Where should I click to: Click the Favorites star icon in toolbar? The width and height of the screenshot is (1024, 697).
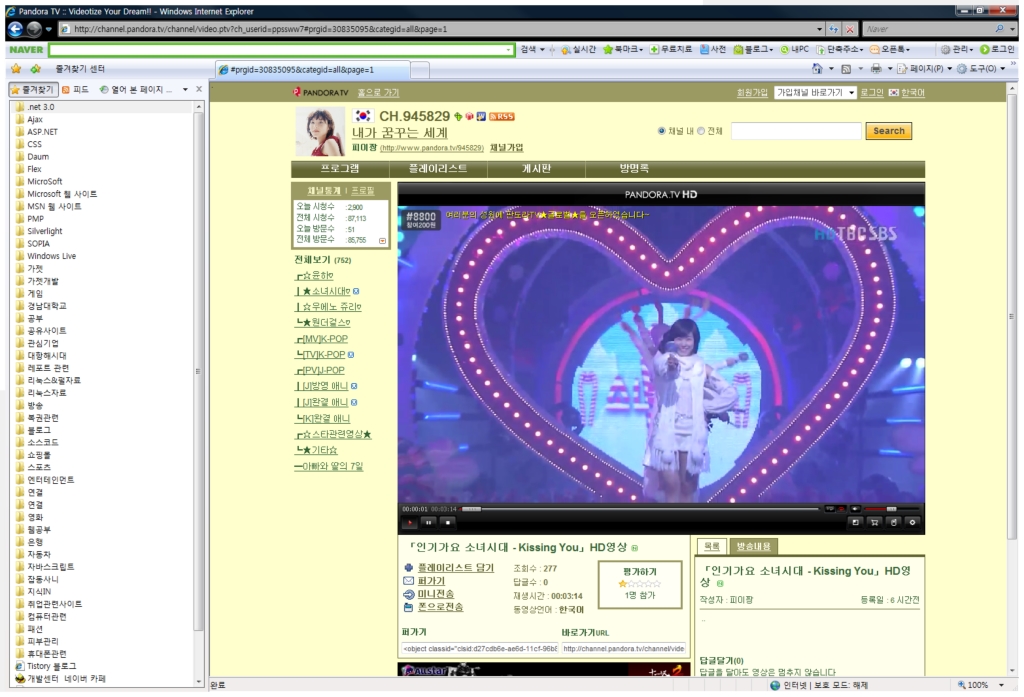pos(16,69)
